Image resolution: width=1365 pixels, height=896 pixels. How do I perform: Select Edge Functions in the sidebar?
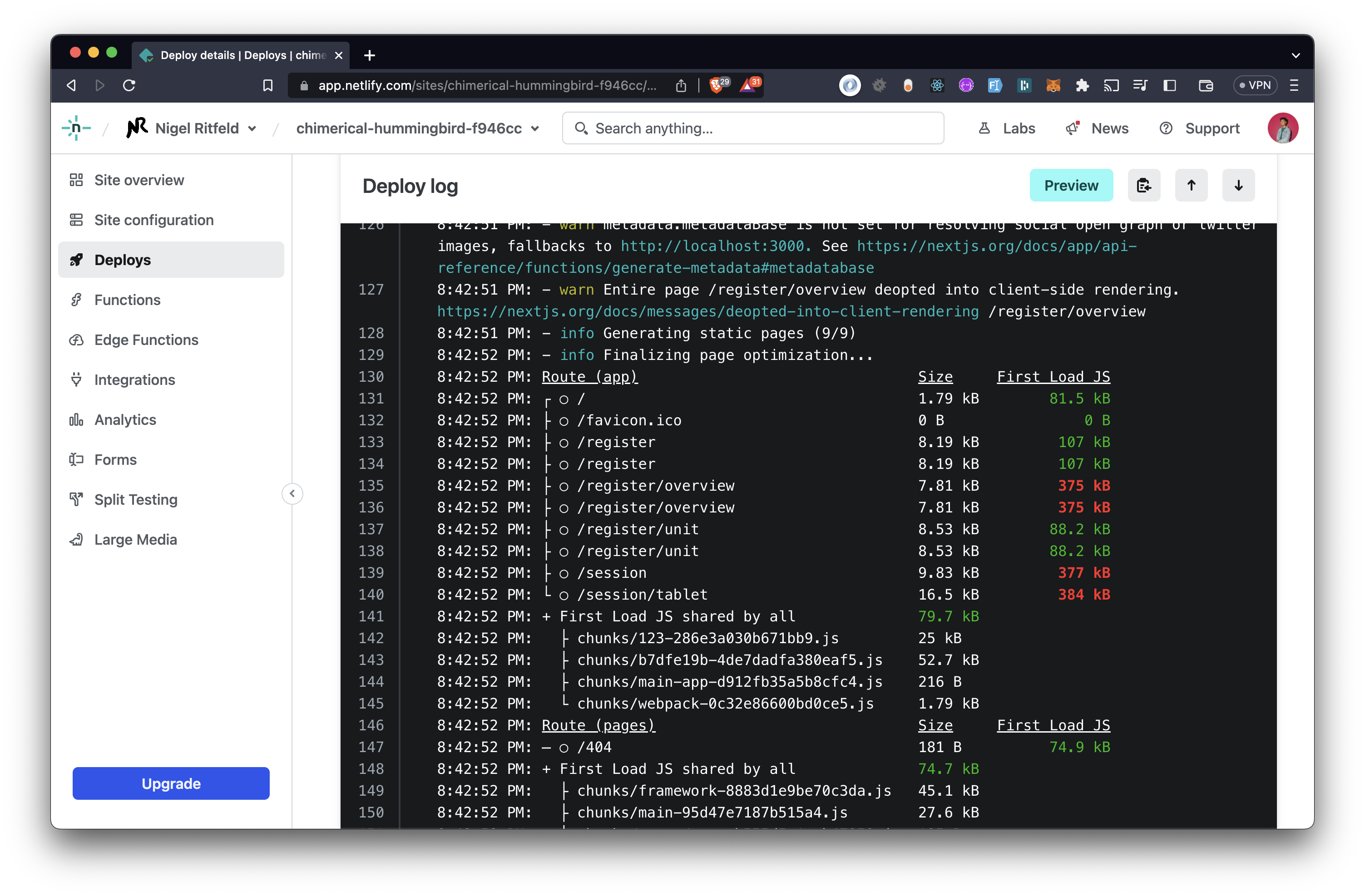[146, 340]
